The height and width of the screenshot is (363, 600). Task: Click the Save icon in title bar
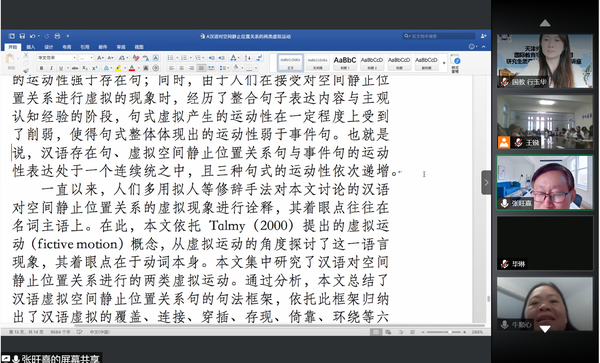pos(22,36)
